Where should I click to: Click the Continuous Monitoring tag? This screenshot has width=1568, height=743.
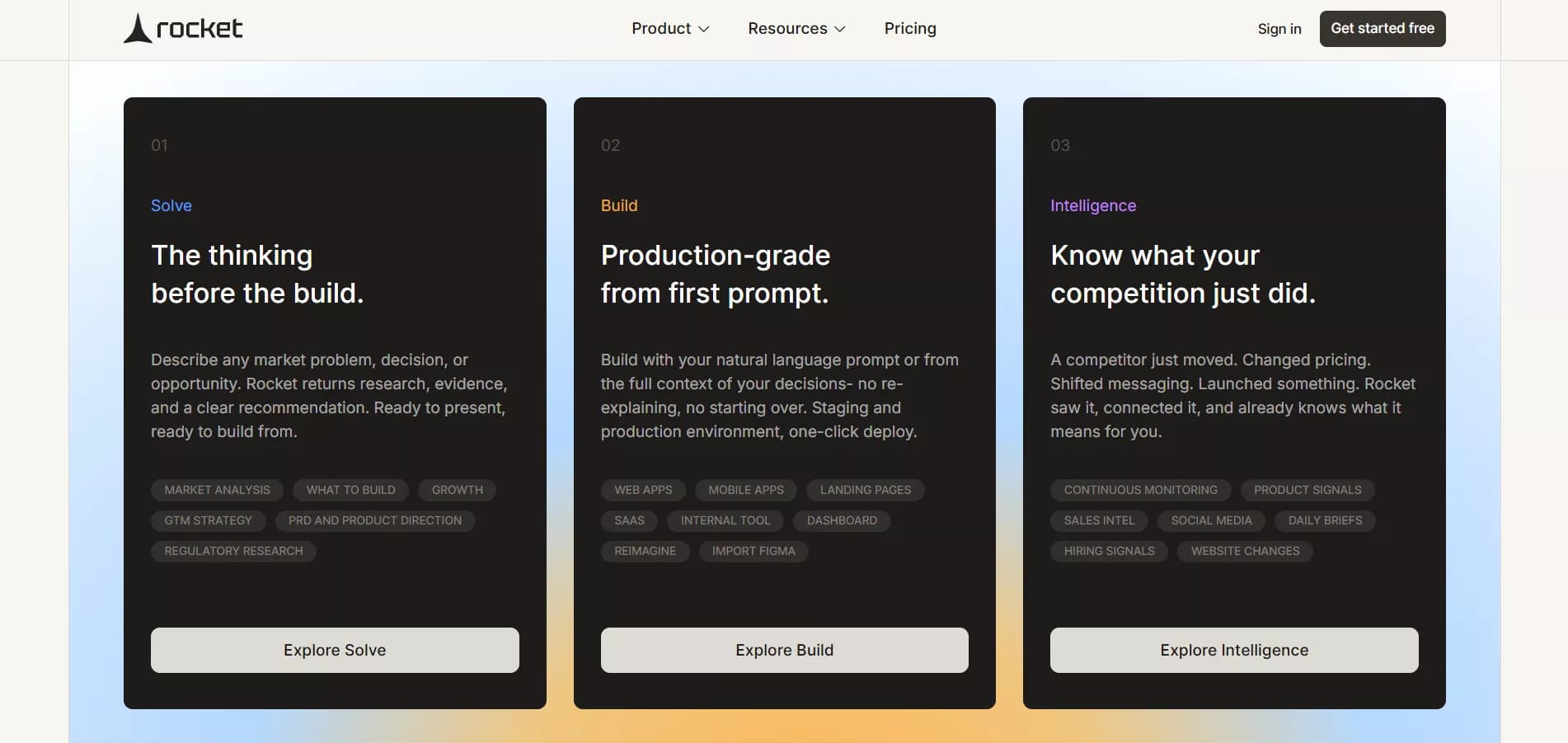[1140, 490]
